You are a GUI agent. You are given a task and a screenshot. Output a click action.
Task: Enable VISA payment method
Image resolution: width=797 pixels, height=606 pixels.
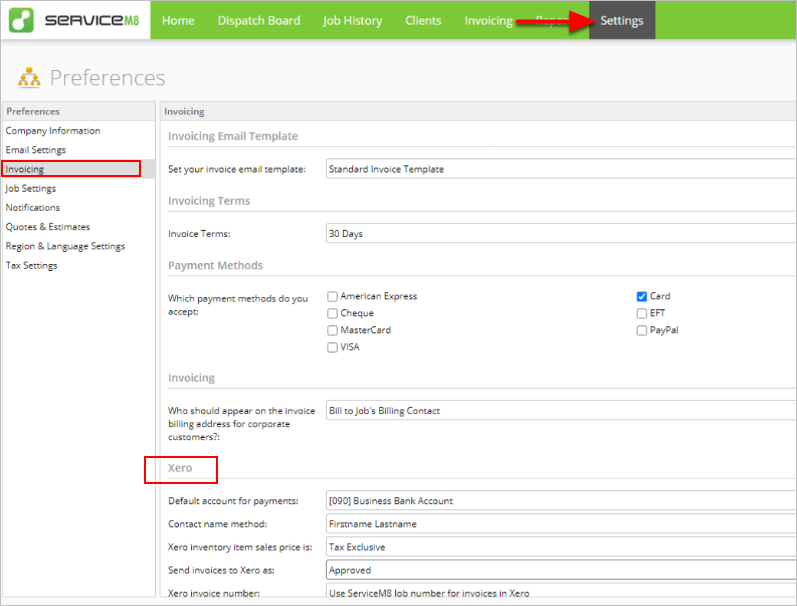tap(332, 347)
